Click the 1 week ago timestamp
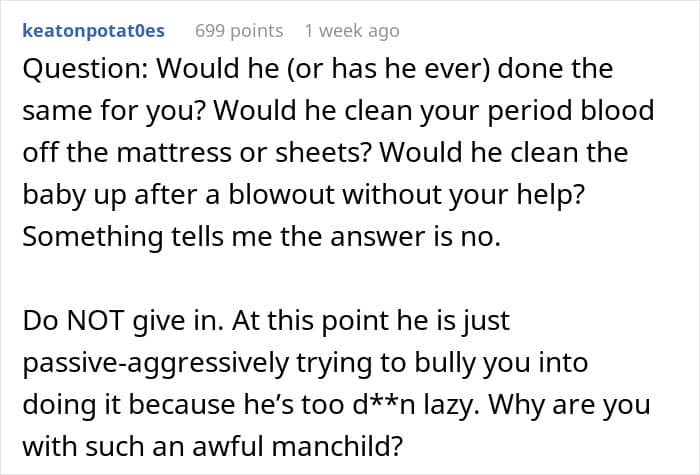 click(351, 31)
